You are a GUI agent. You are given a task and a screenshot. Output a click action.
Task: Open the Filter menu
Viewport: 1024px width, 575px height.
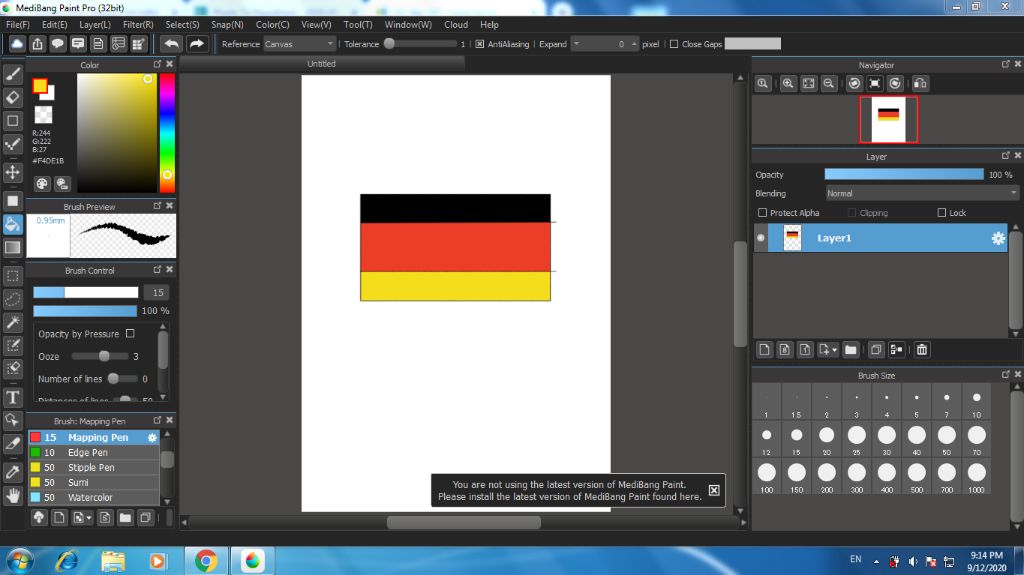(x=138, y=24)
